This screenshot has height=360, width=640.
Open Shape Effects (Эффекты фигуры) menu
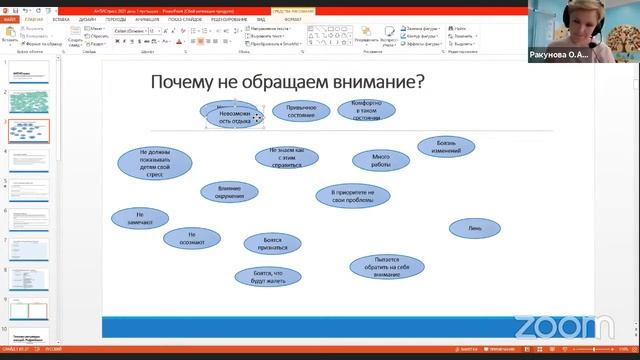coord(421,43)
